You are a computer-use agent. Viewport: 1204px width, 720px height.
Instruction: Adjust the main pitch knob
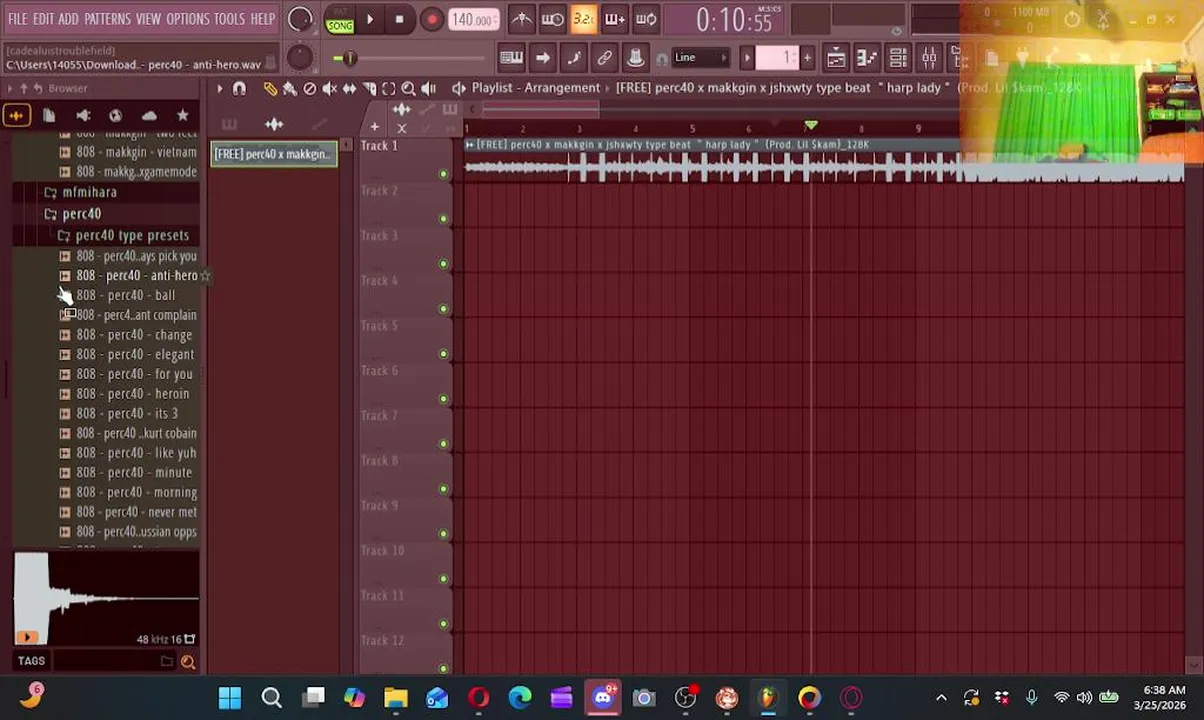pyautogui.click(x=299, y=58)
